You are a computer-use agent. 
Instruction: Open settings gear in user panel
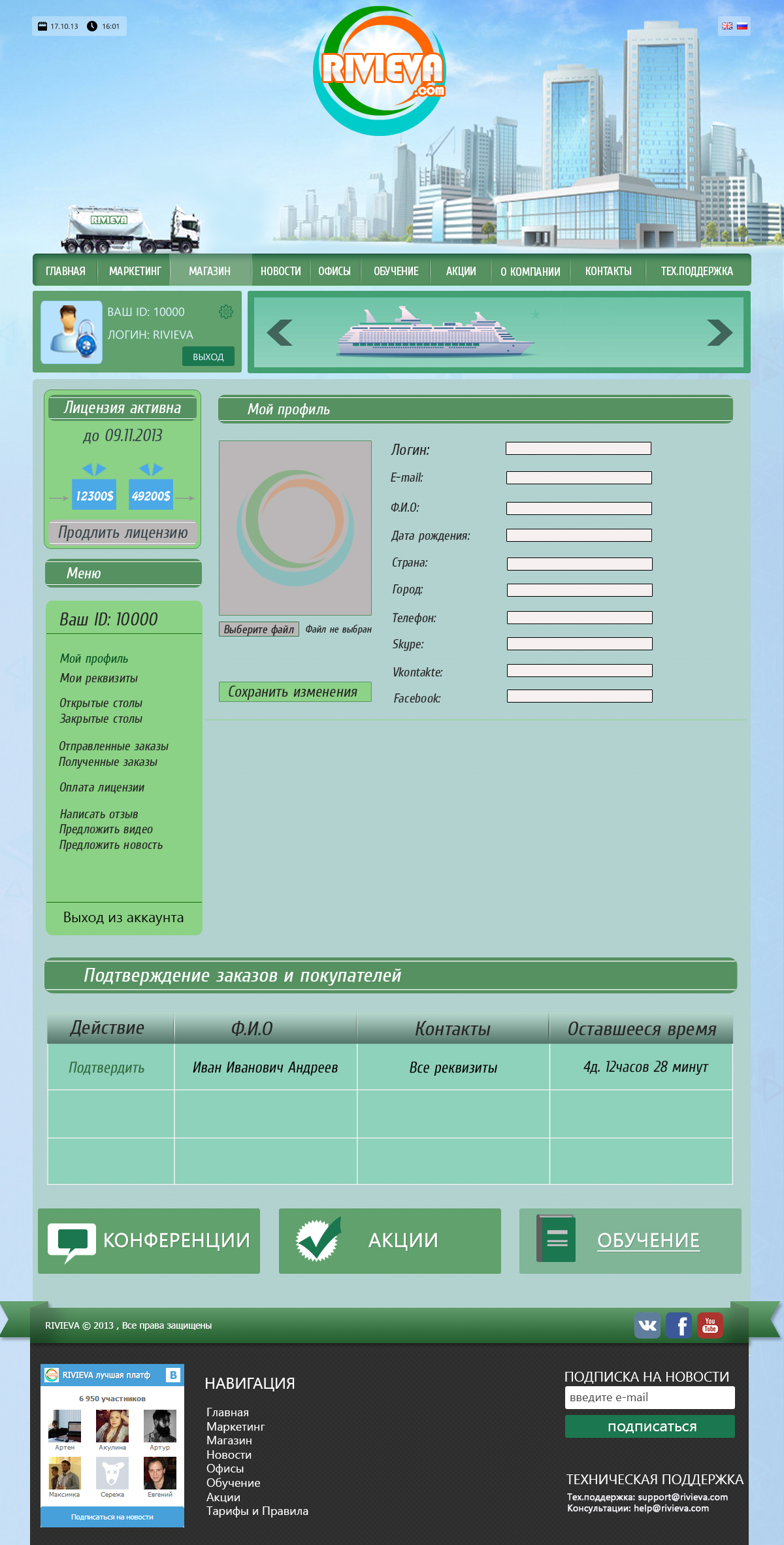pos(226,312)
